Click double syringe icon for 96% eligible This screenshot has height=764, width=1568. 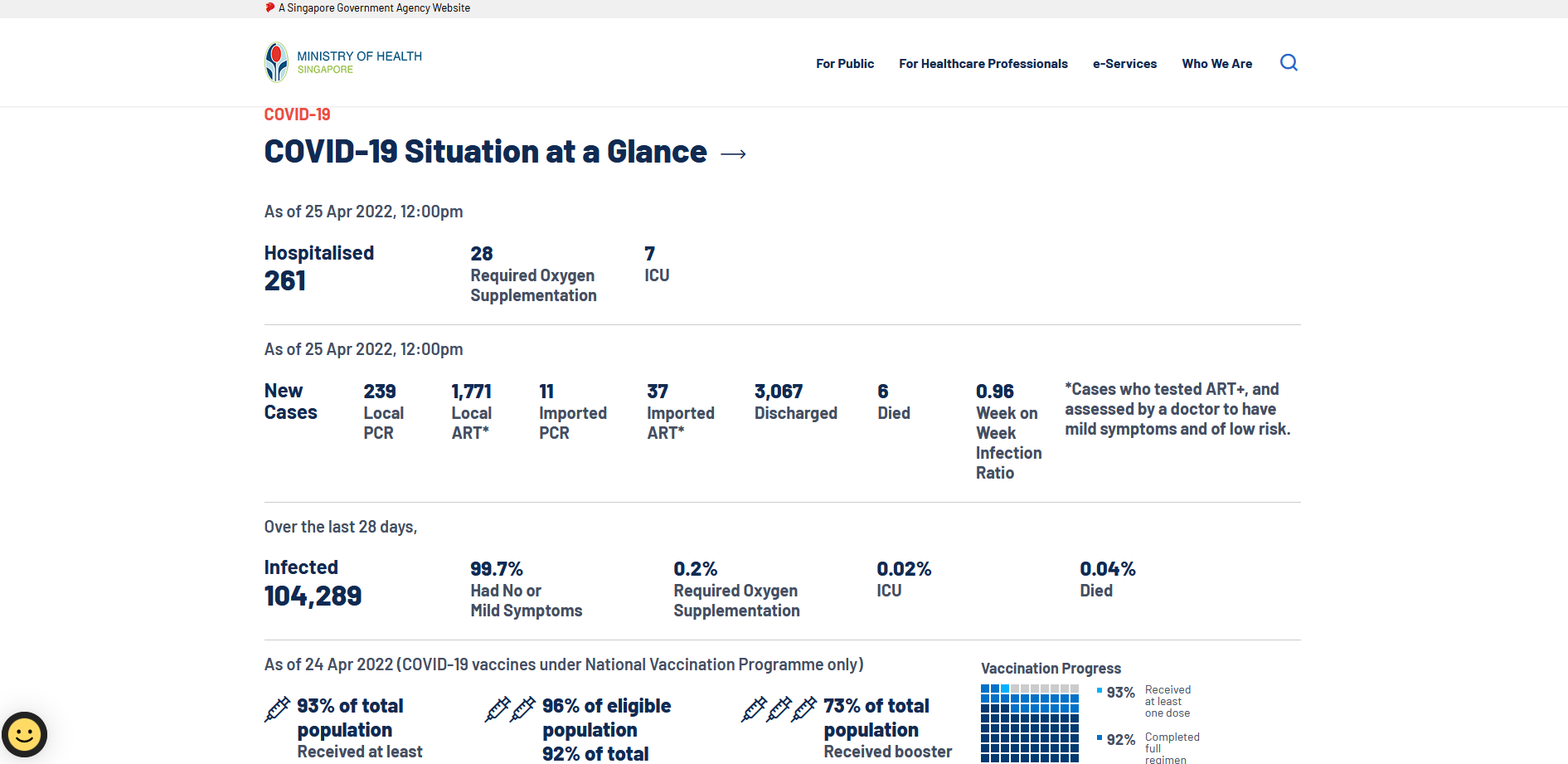[x=510, y=709]
